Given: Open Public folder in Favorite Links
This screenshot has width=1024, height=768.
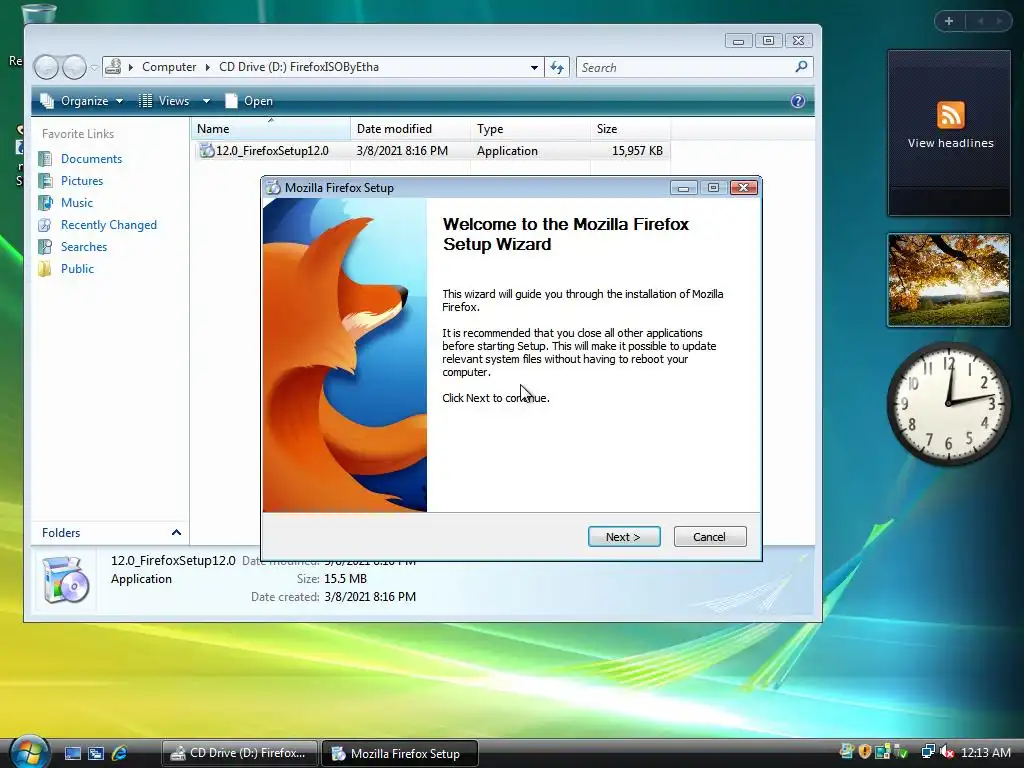Looking at the screenshot, I should pos(77,269).
